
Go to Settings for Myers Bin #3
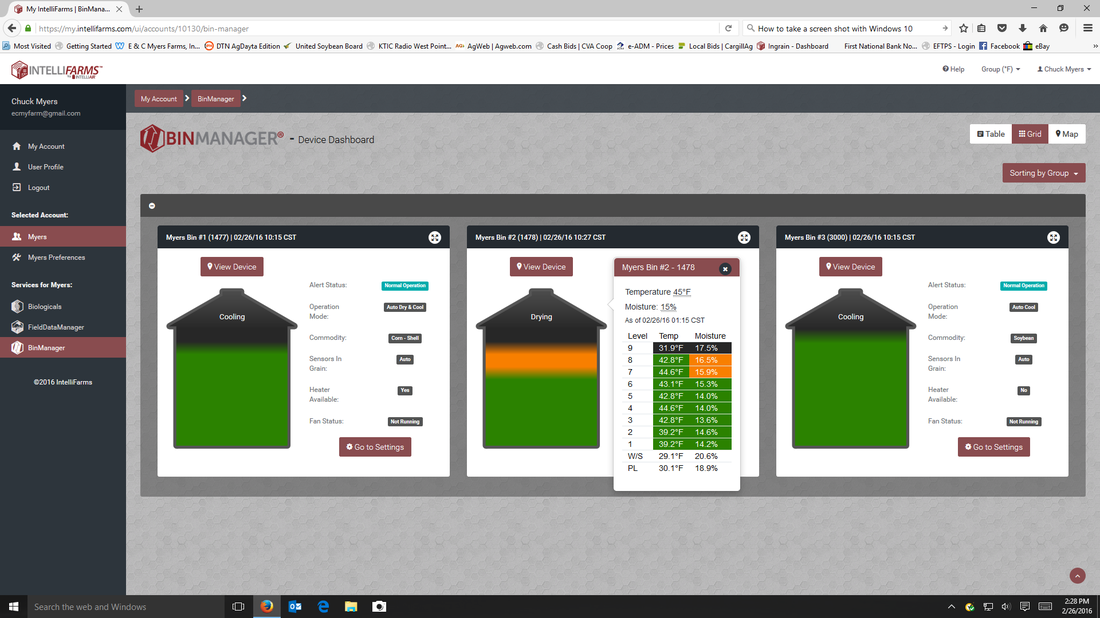pyautogui.click(x=994, y=447)
